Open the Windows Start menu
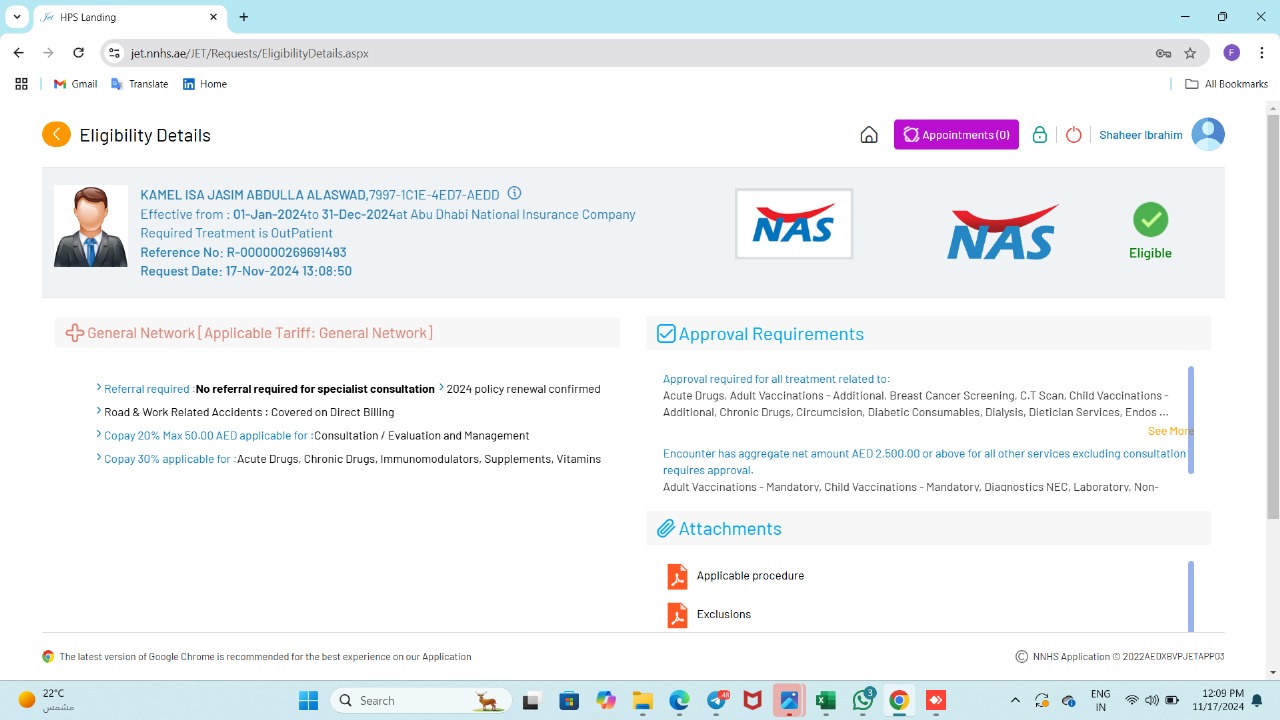The height and width of the screenshot is (720, 1280). 308,700
